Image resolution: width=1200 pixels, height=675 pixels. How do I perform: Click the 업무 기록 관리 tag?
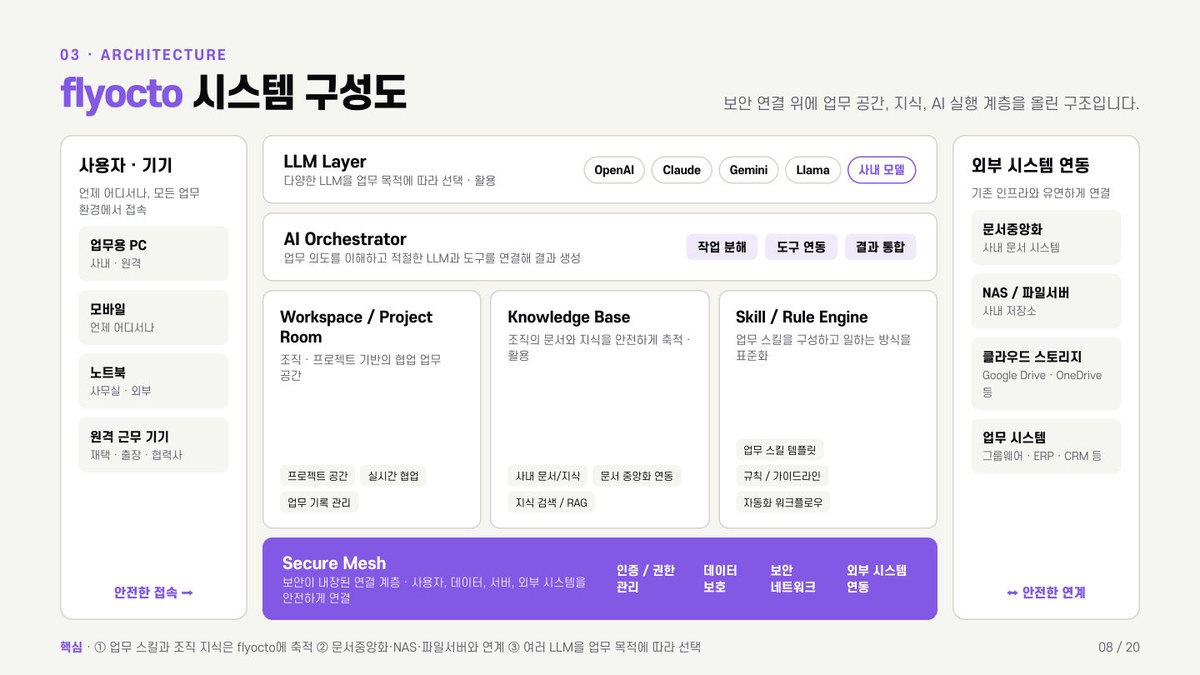click(319, 502)
